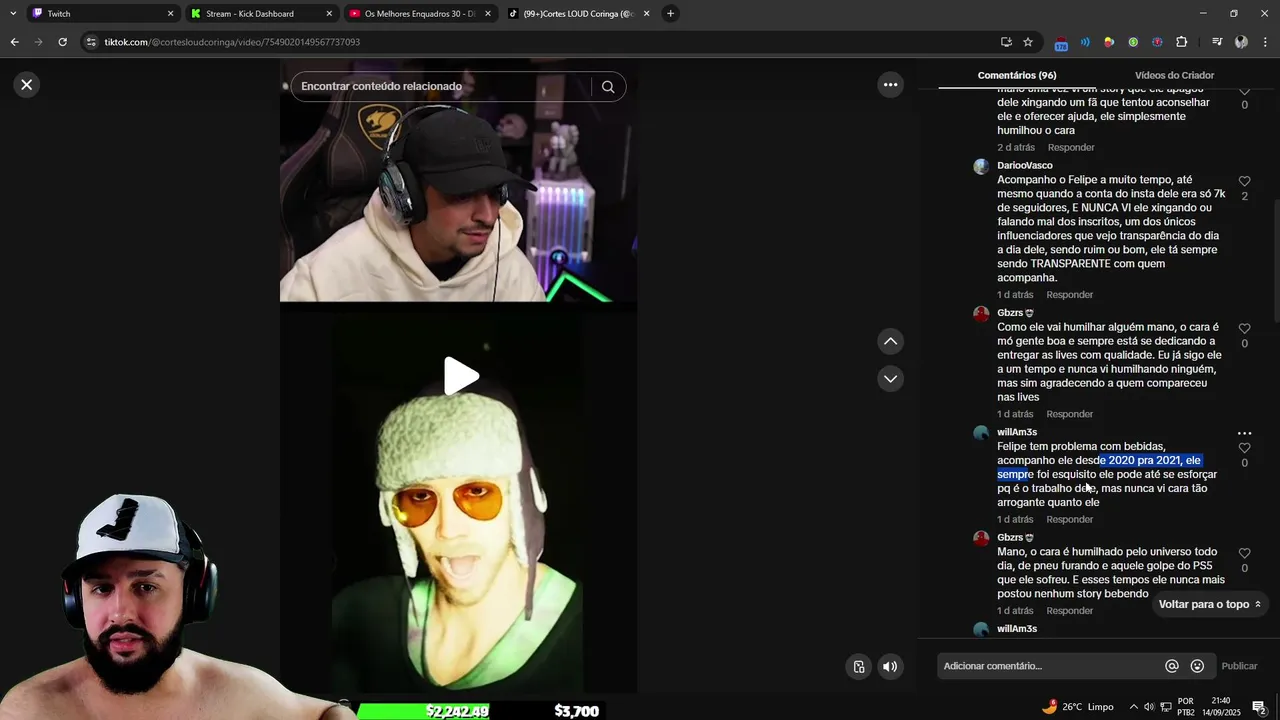Click the tiktok.com URL address bar
Viewport: 1280px width, 720px height.
click(x=540, y=42)
